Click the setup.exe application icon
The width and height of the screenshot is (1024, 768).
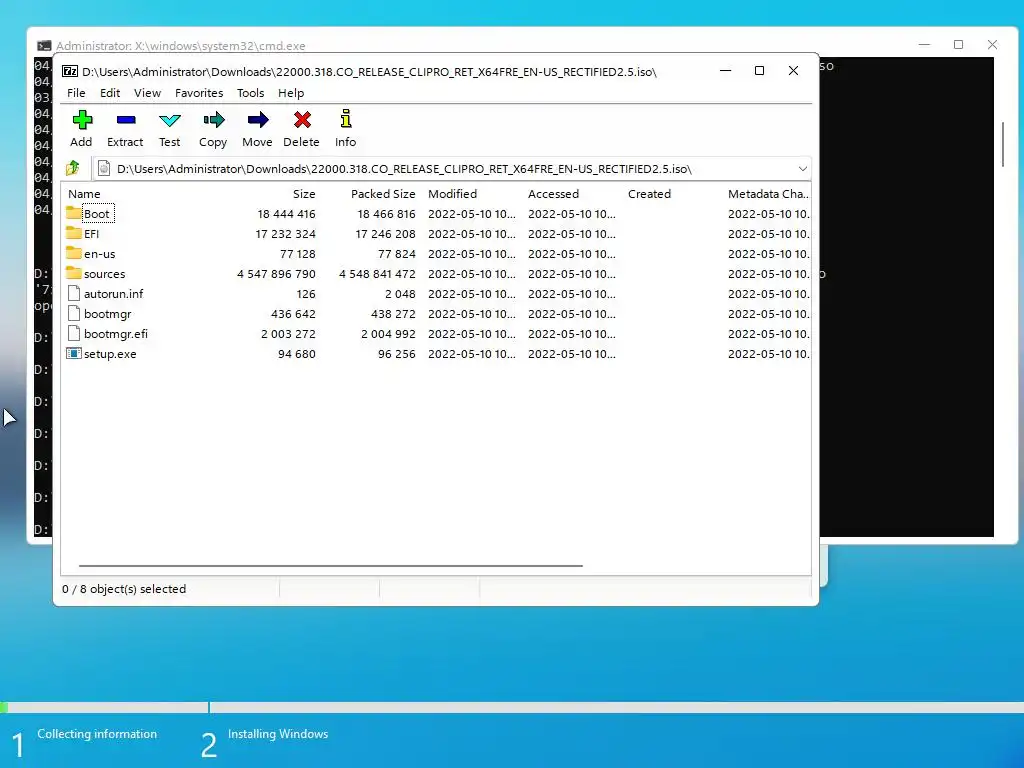[x=74, y=354]
